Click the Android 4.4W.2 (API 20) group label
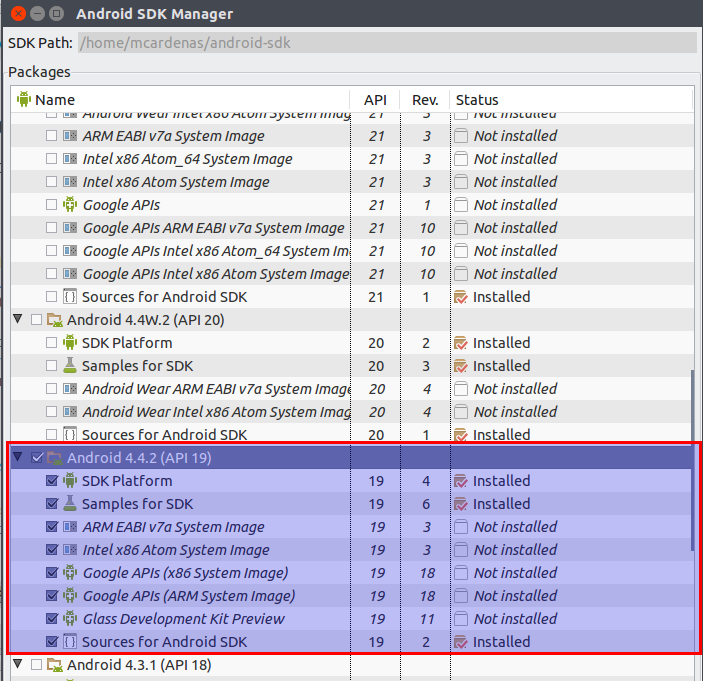703x681 pixels. [146, 320]
